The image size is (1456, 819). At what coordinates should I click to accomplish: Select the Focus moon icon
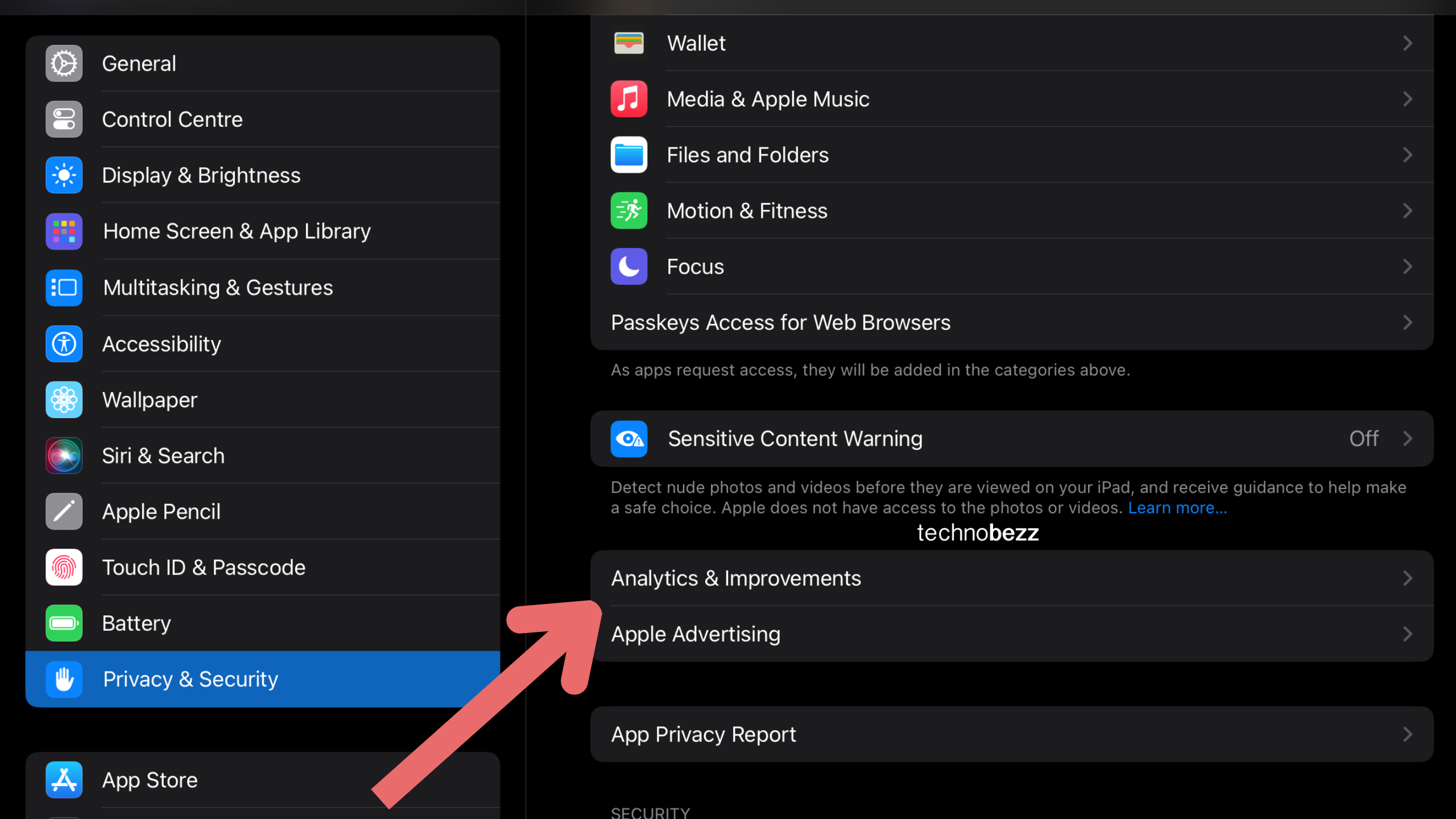[628, 266]
